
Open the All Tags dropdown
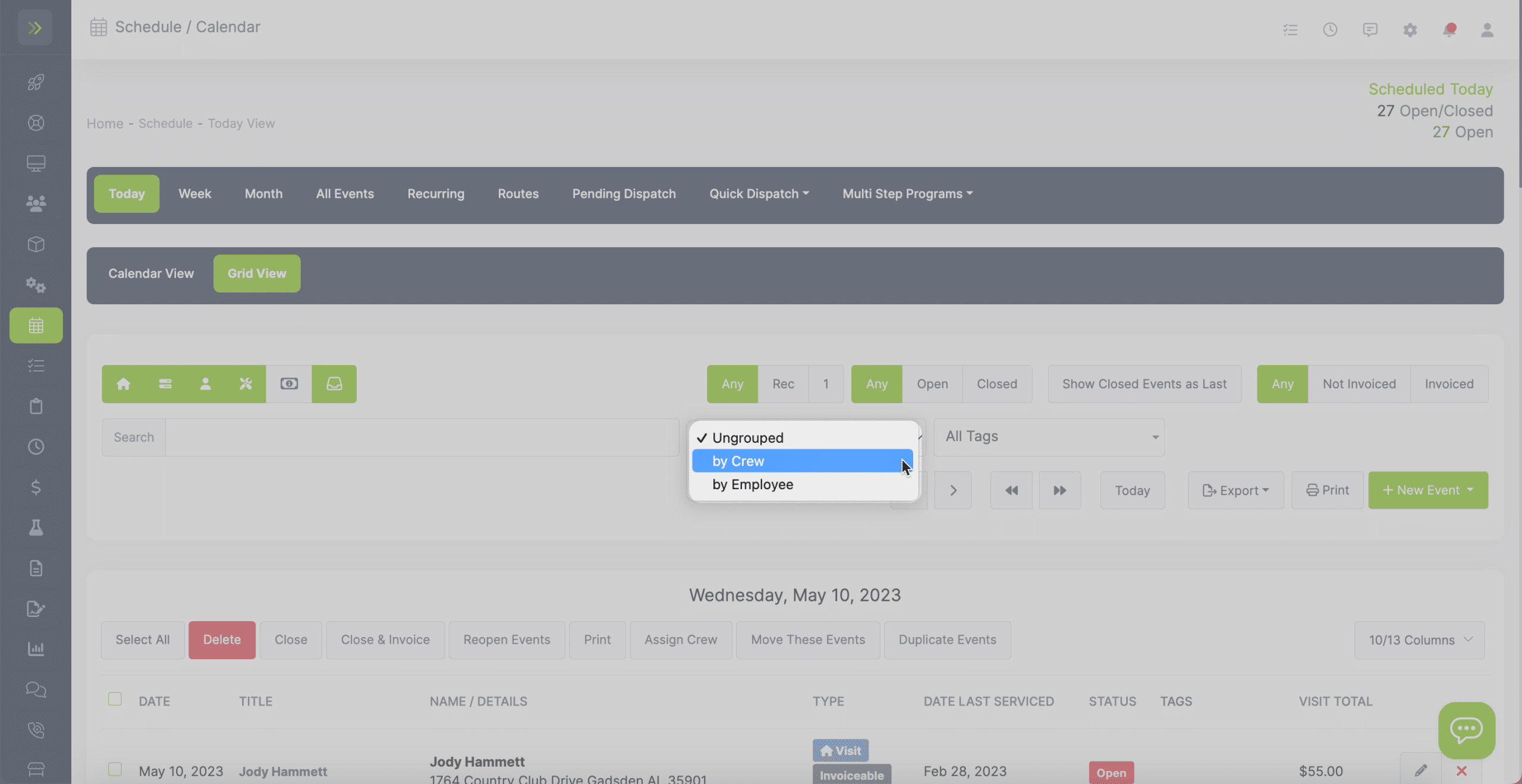click(1049, 437)
